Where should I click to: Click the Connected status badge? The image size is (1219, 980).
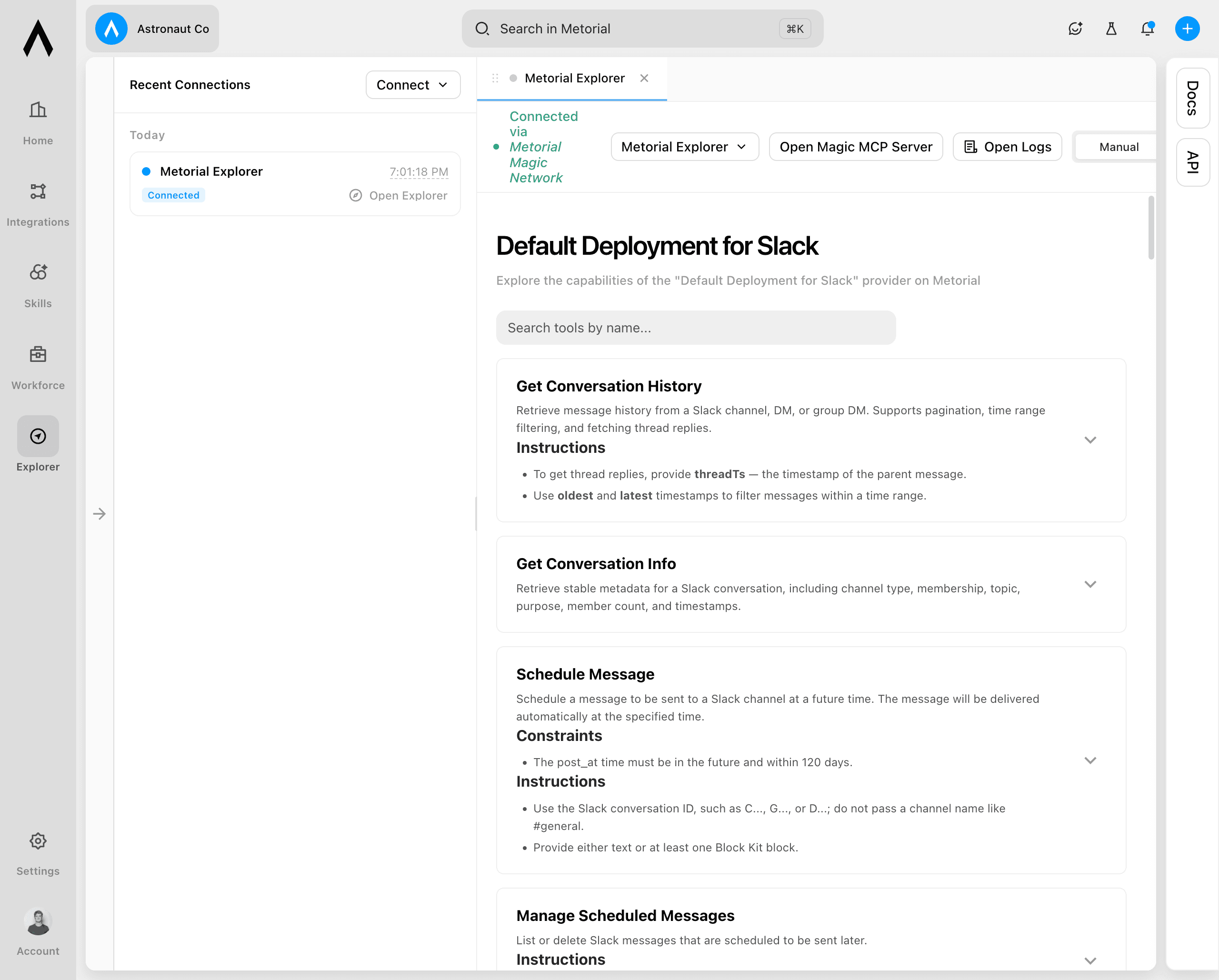point(173,195)
